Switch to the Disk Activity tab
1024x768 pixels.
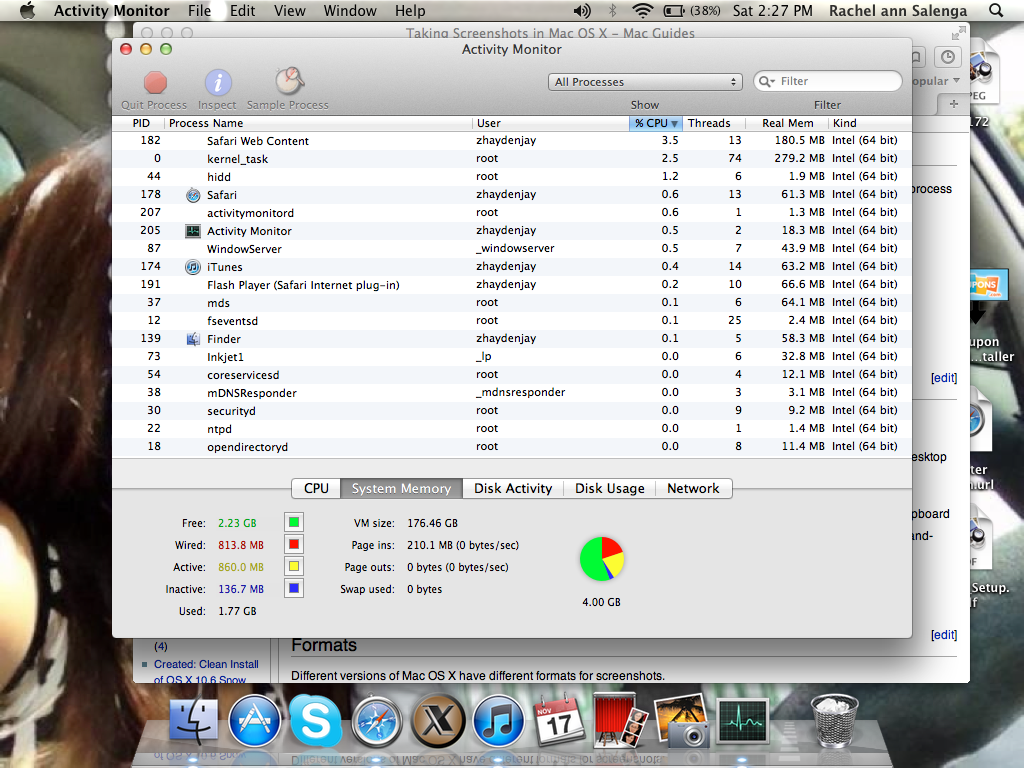pos(513,488)
